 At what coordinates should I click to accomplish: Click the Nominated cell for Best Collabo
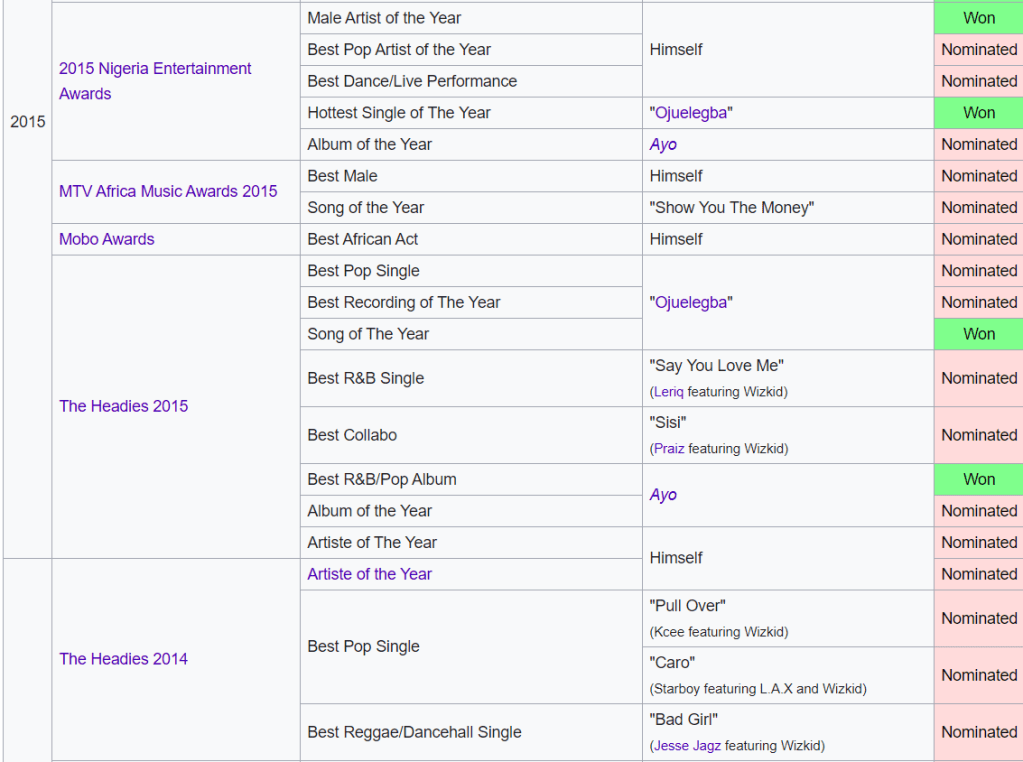(x=978, y=435)
